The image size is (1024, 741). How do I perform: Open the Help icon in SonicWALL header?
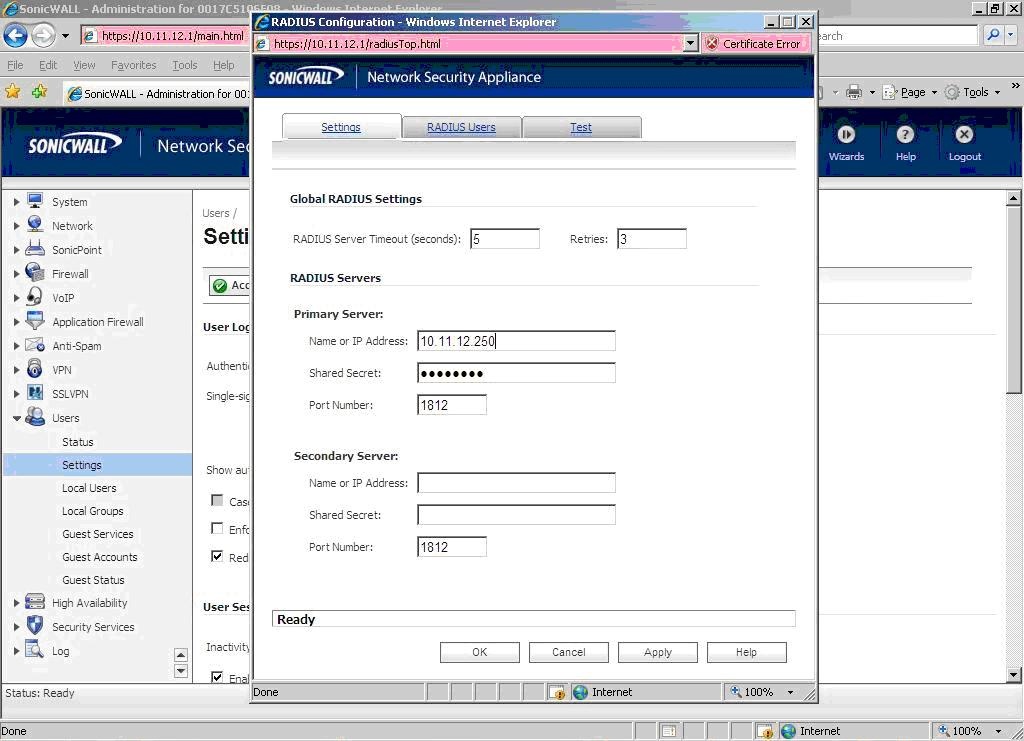(x=905, y=135)
